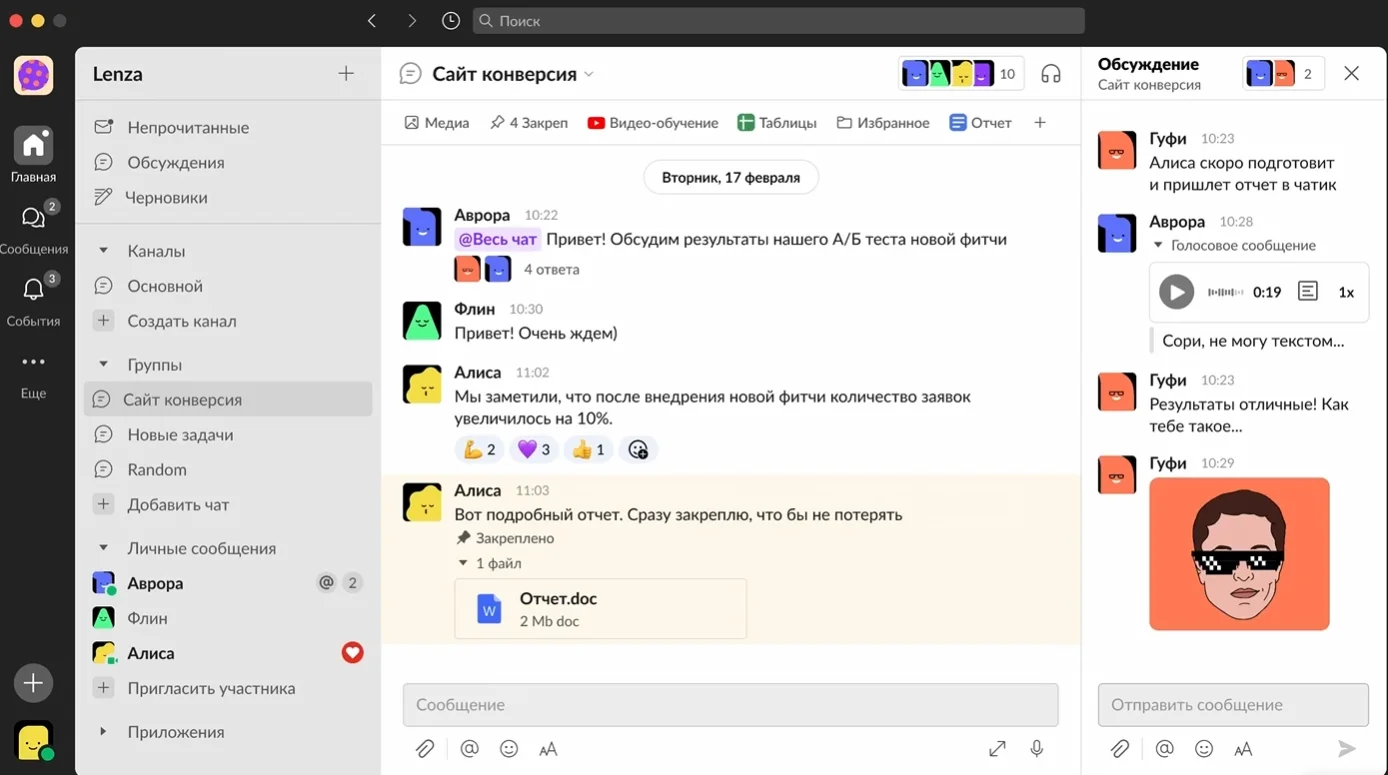This screenshot has width=1388, height=775.
Task: Open the emoji picker in main message box
Action: (509, 749)
